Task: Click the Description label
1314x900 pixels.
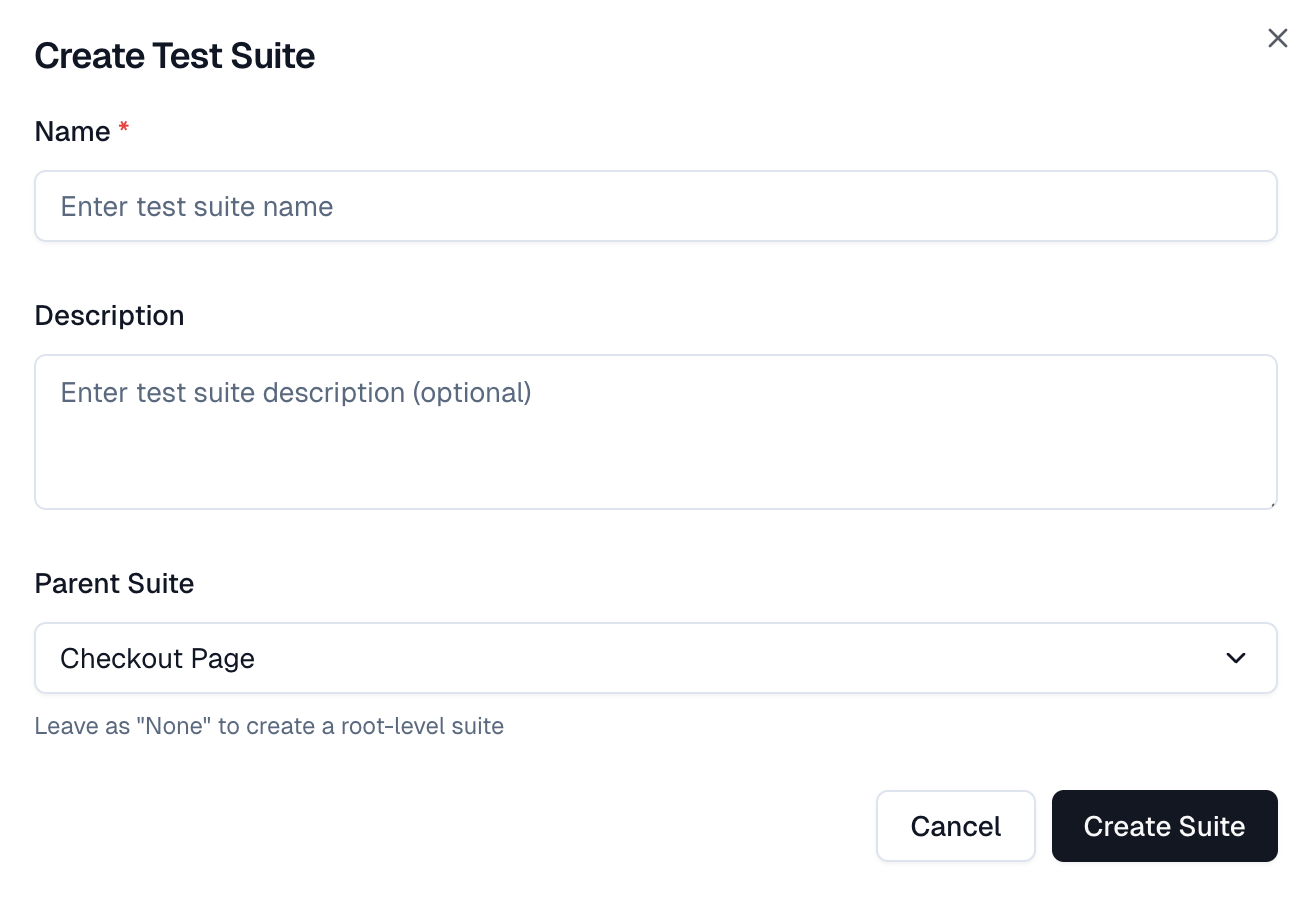Action: (109, 315)
